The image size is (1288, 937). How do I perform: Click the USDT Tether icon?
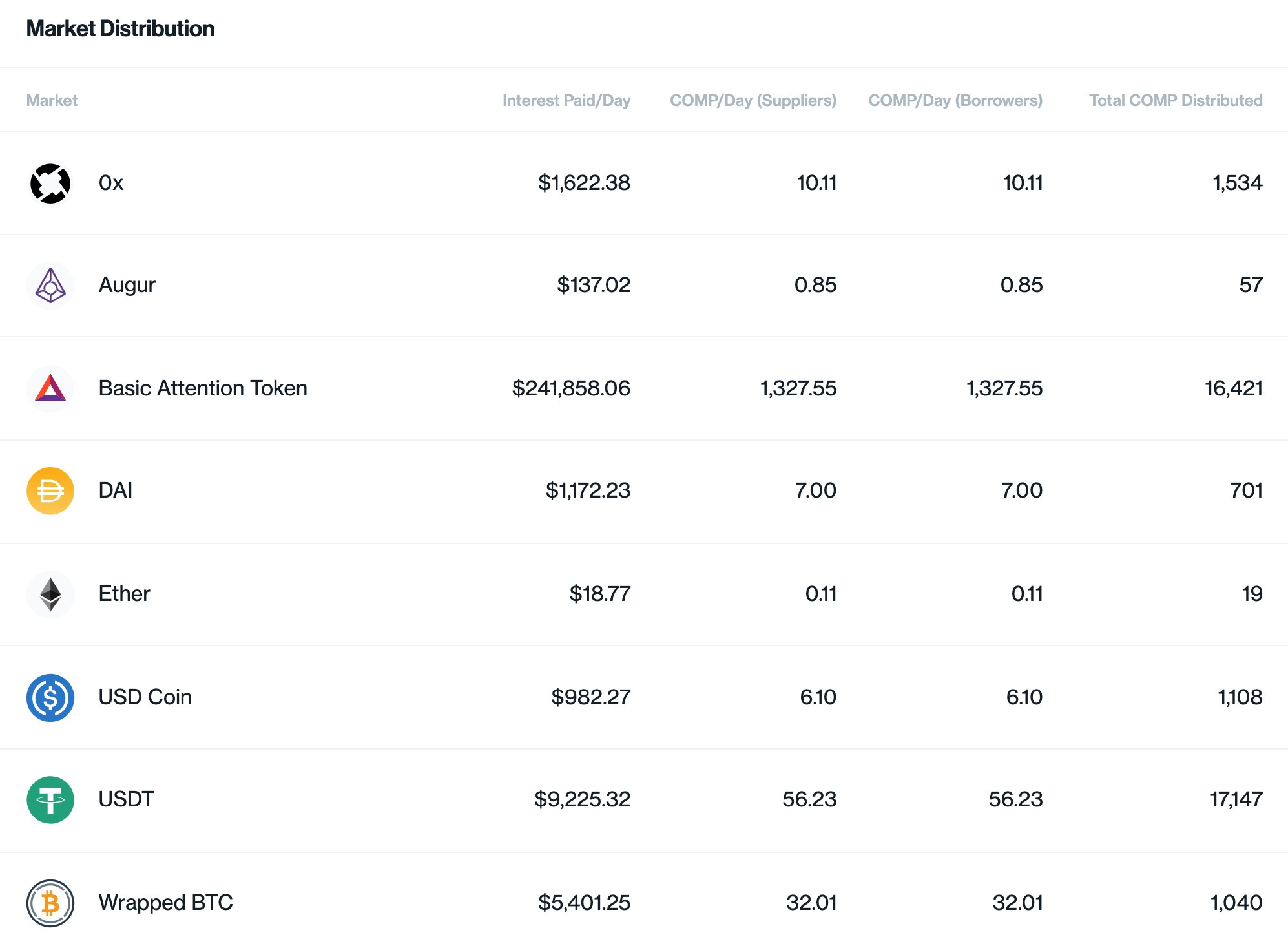(50, 800)
